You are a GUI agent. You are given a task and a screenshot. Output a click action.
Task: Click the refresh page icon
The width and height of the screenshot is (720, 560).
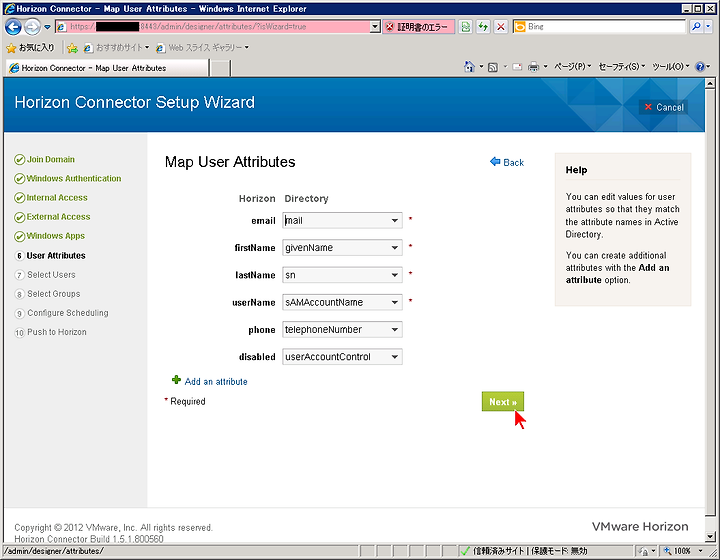pos(483,27)
